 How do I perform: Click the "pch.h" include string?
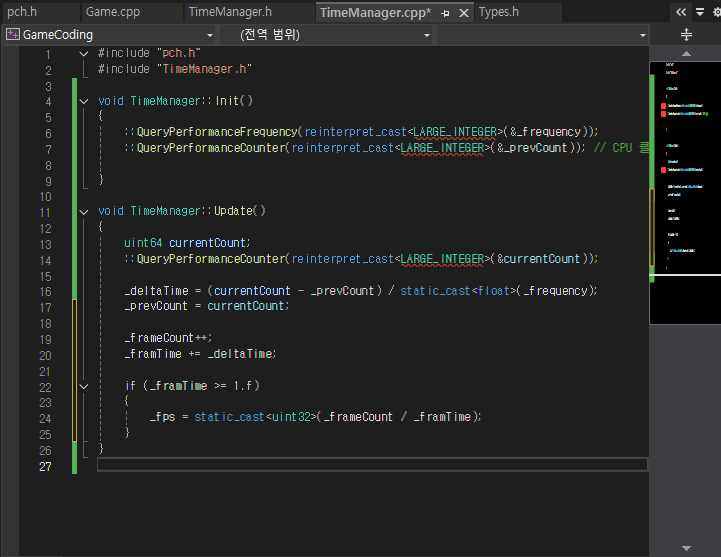pyautogui.click(x=178, y=53)
